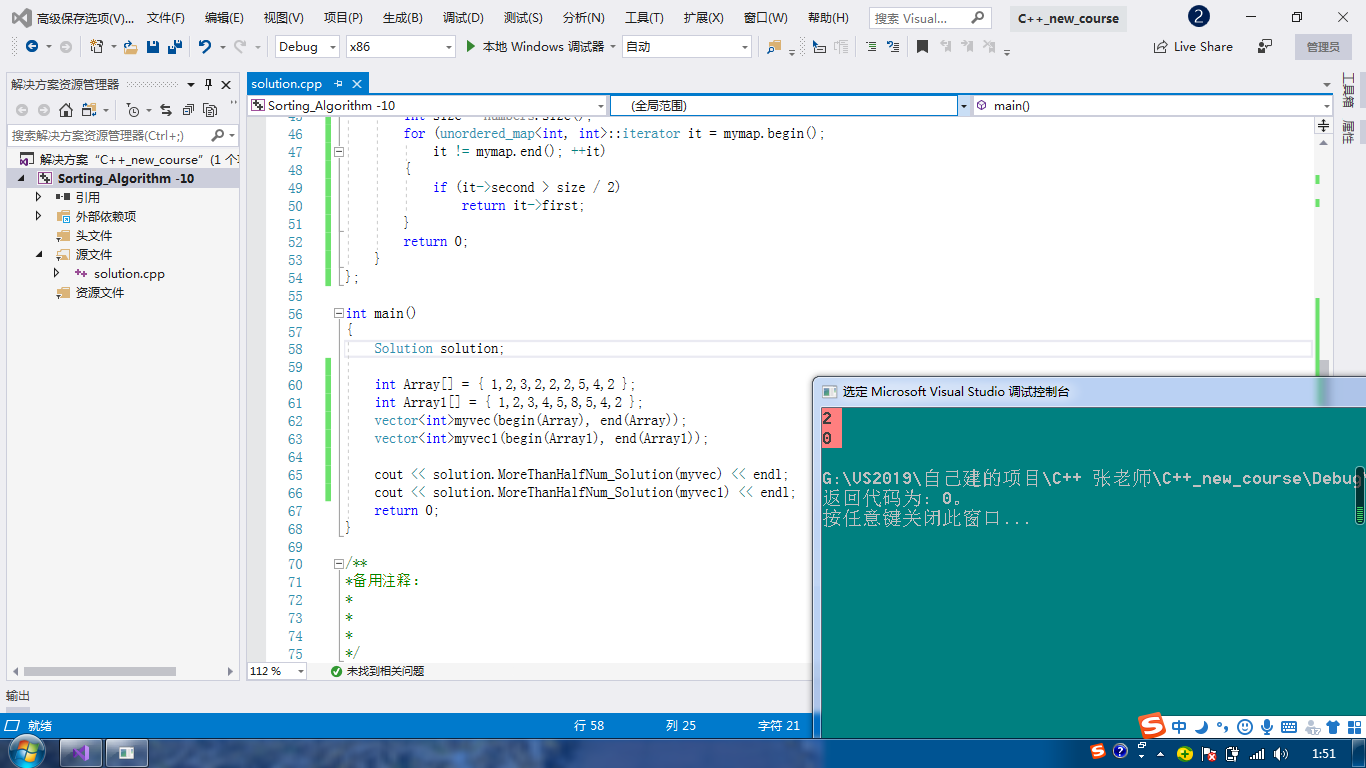Click Sogou IME soft keyboard icon
This screenshot has height=768, width=1366.
pos(1288,727)
